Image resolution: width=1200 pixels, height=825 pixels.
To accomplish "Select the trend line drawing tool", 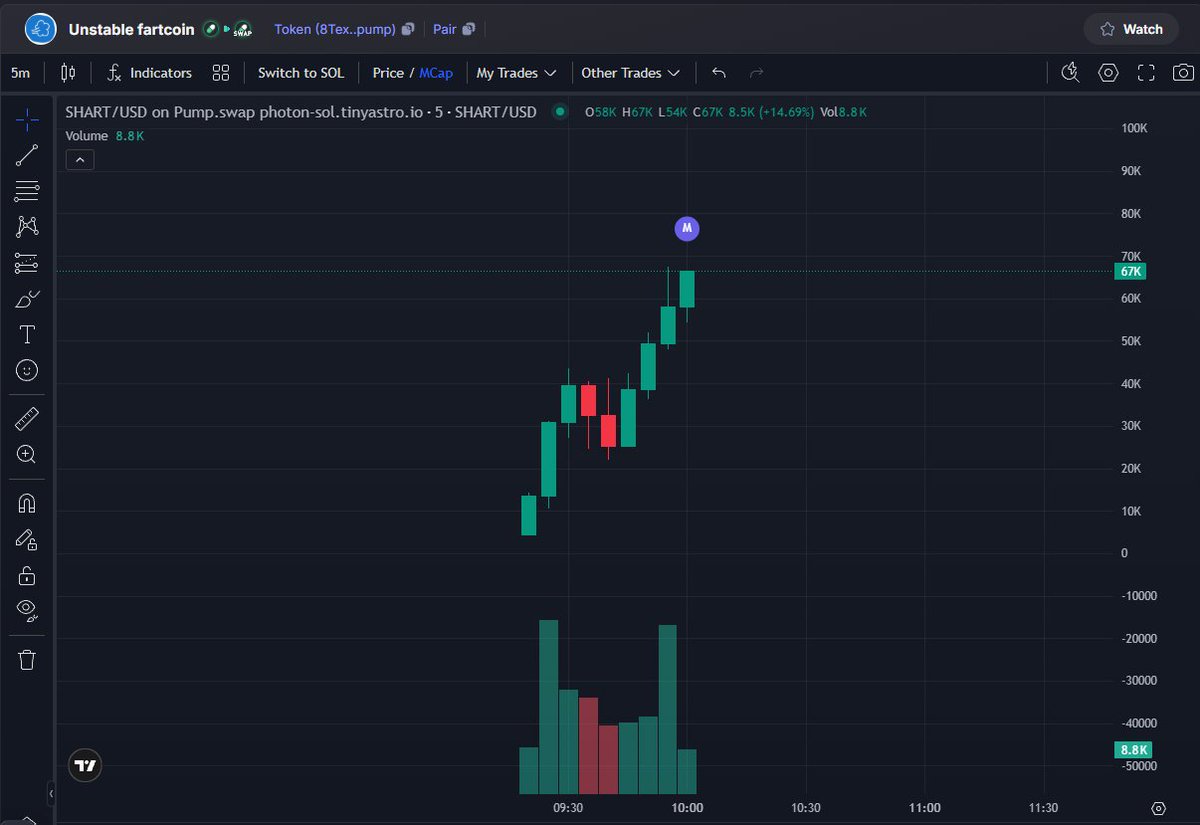I will point(27,155).
